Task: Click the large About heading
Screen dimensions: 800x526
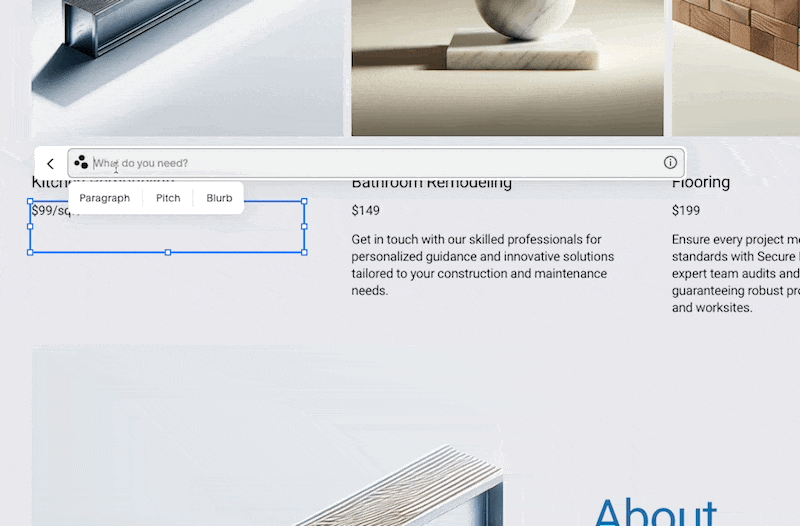Action: point(655,508)
